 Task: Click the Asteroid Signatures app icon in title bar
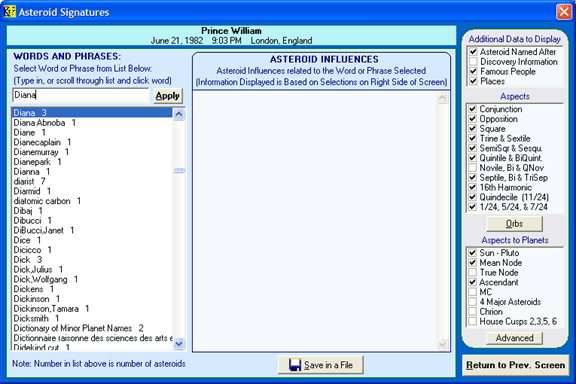point(10,12)
